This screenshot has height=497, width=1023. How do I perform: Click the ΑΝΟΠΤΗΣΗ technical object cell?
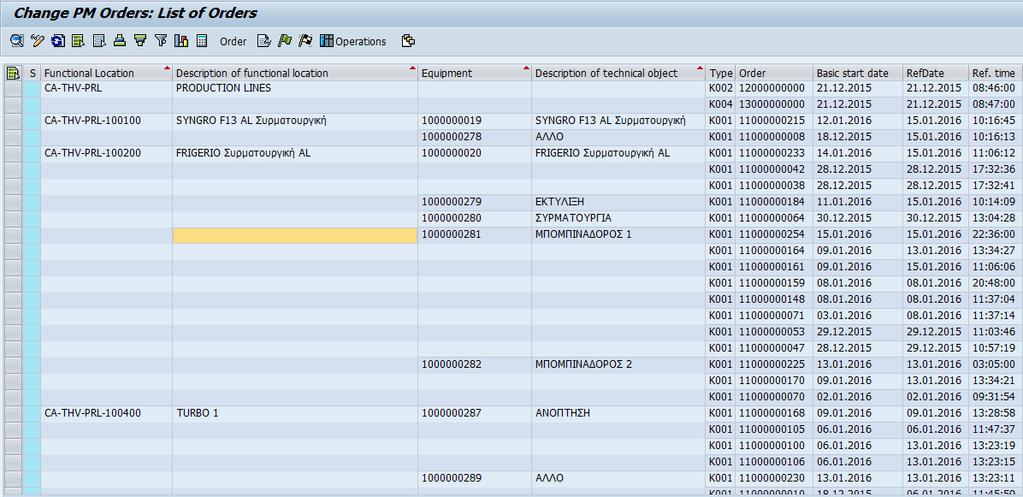coord(618,414)
